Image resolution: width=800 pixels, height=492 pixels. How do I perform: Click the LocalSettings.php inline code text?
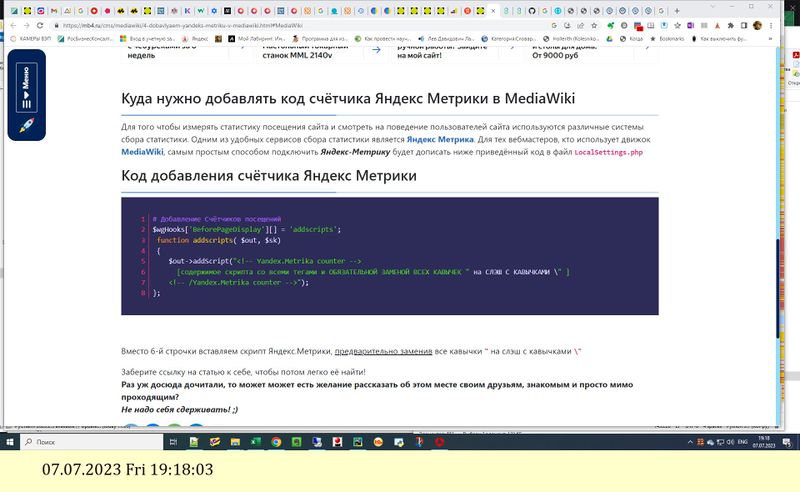(609, 152)
